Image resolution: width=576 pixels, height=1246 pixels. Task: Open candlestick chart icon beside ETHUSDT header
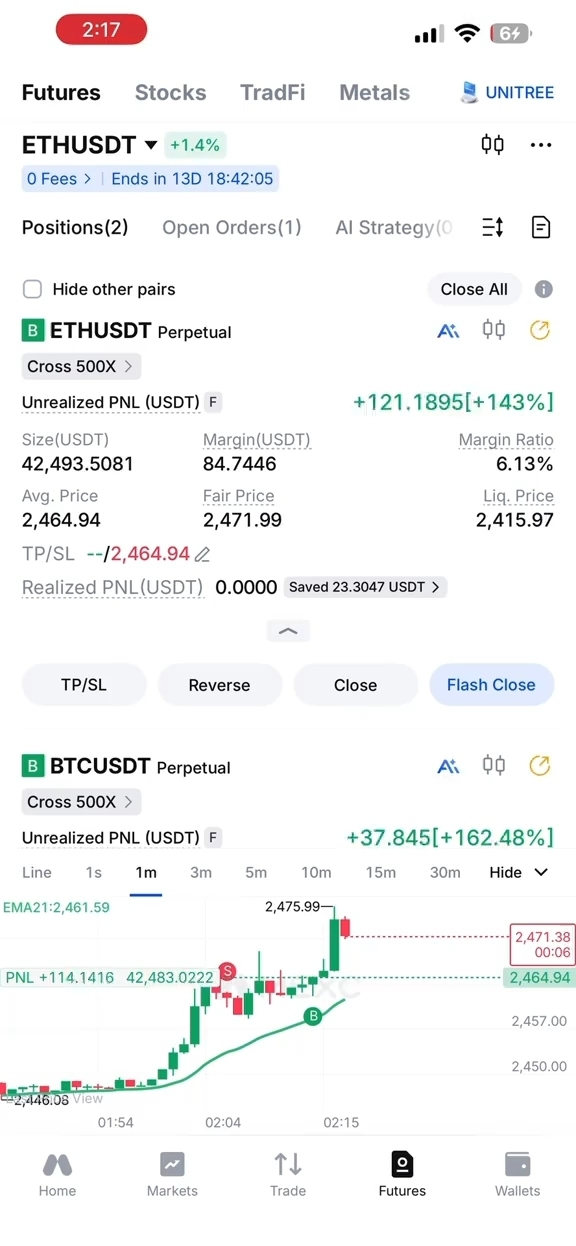(492, 144)
